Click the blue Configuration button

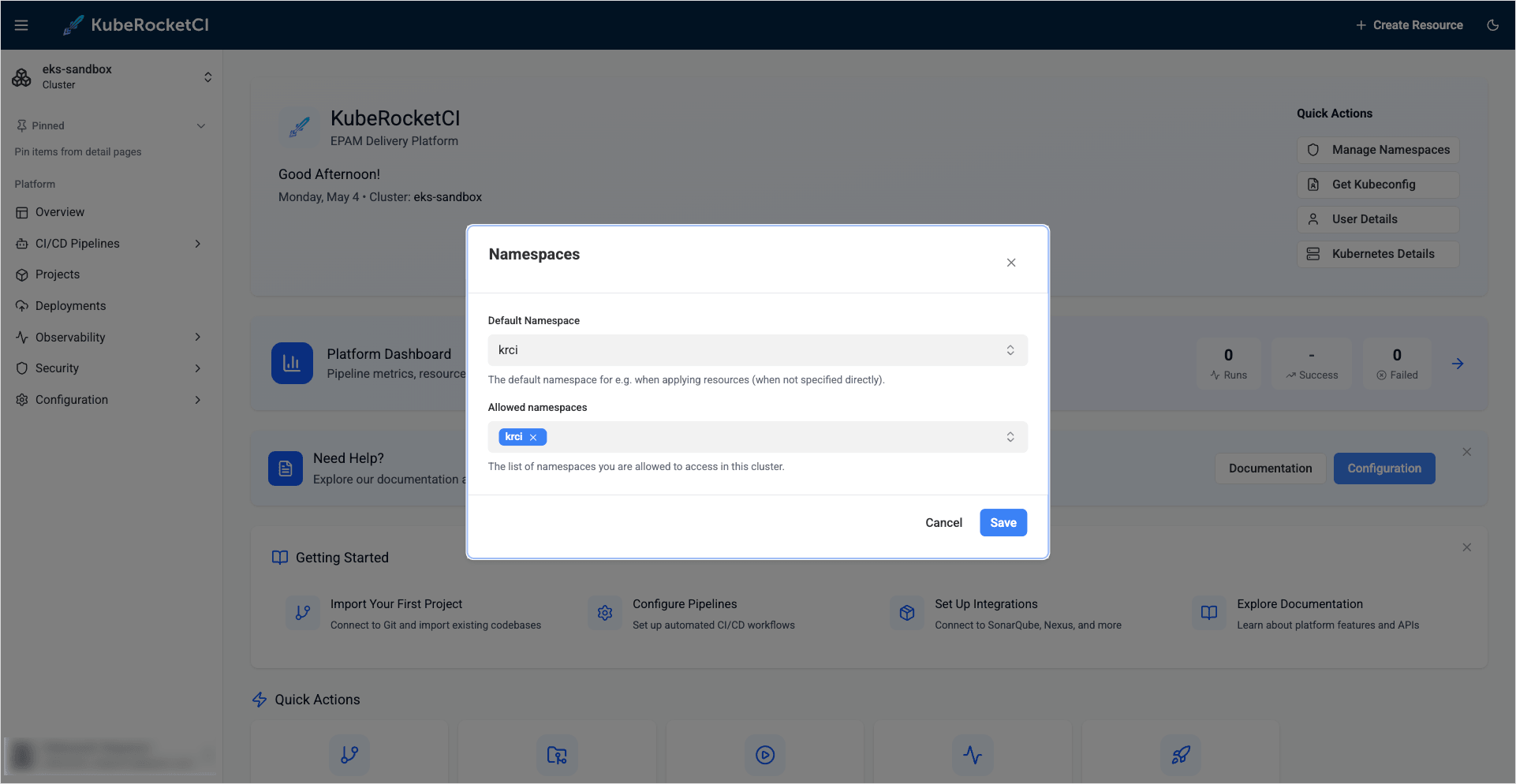coord(1384,469)
